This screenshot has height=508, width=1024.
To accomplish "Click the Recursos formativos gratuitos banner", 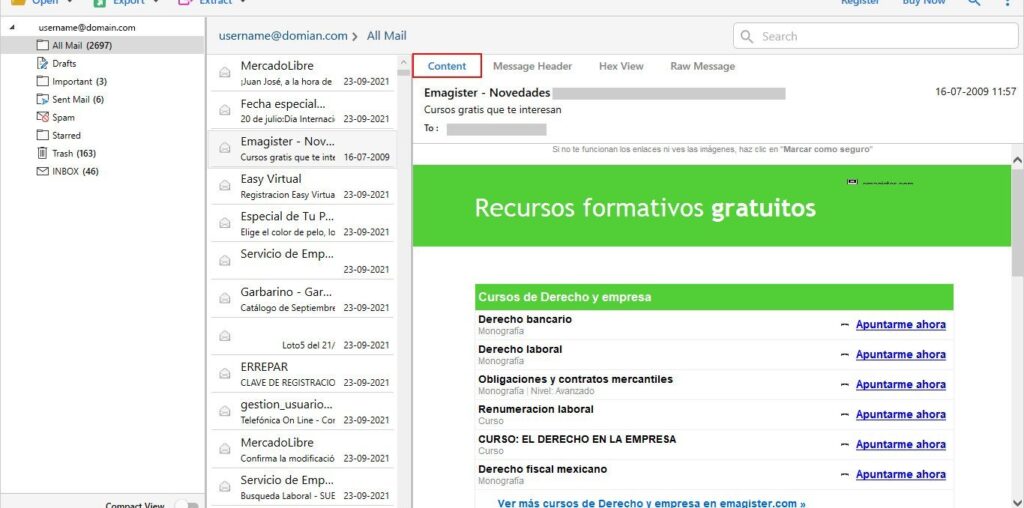I will pyautogui.click(x=712, y=206).
